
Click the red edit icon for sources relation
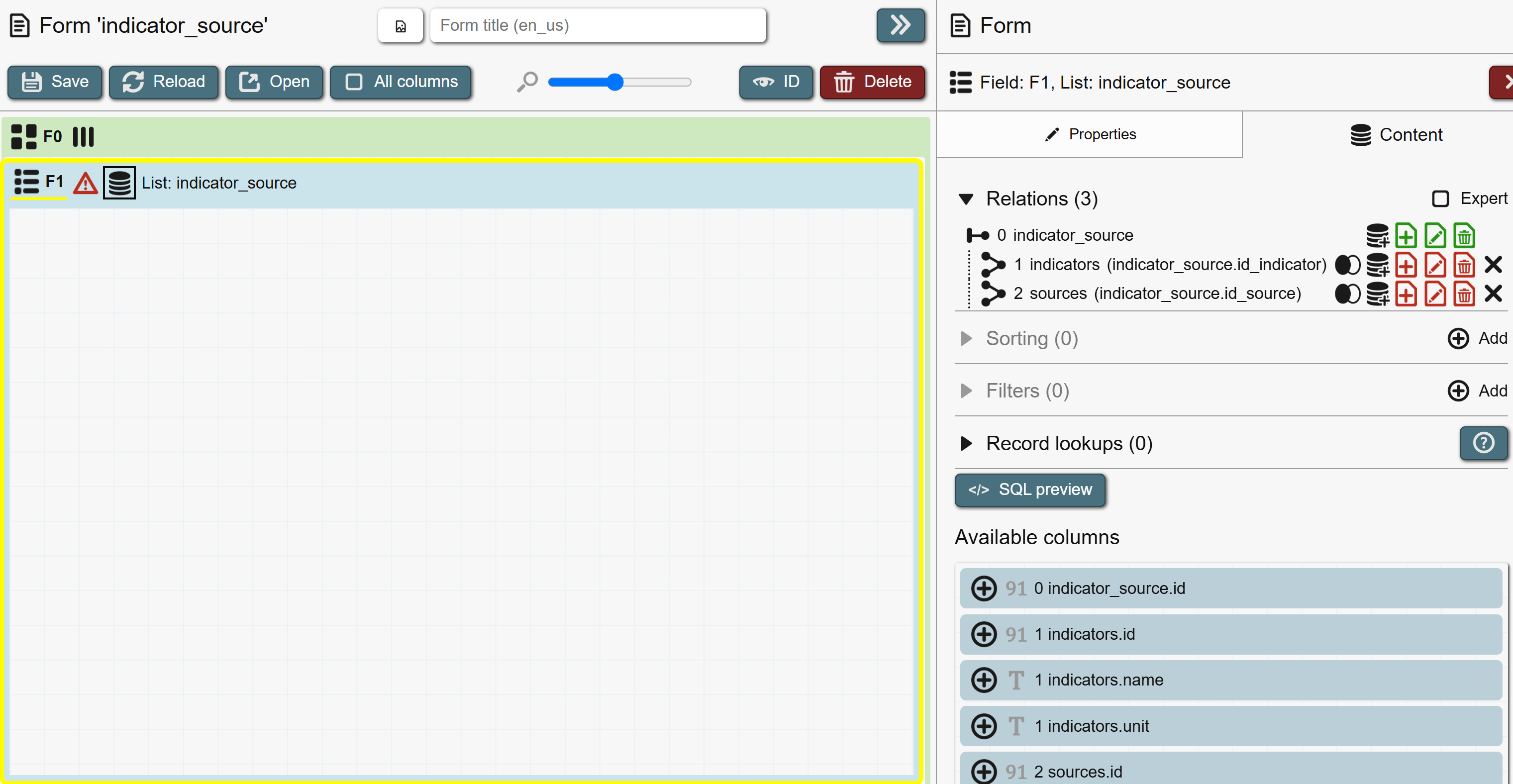click(1435, 294)
